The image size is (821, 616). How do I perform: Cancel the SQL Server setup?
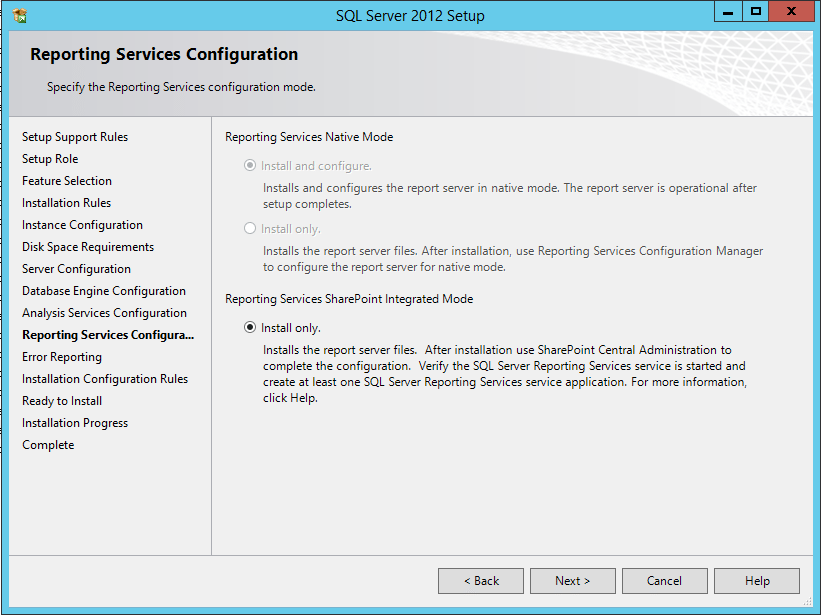pyautogui.click(x=664, y=581)
